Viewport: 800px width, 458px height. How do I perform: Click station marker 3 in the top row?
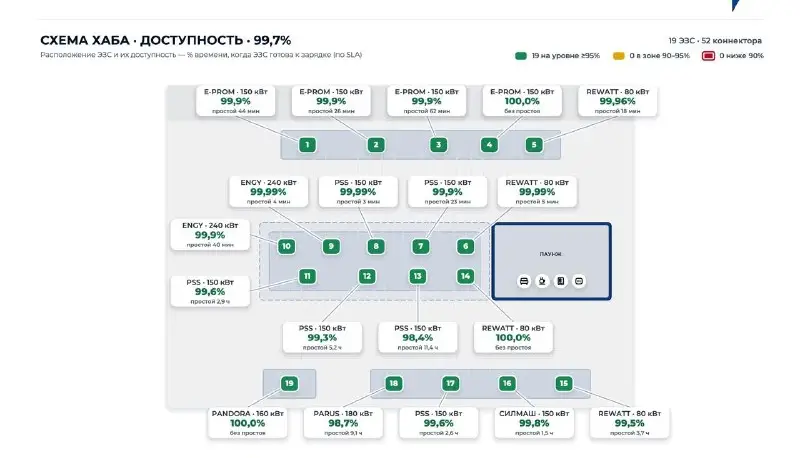pyautogui.click(x=438, y=145)
